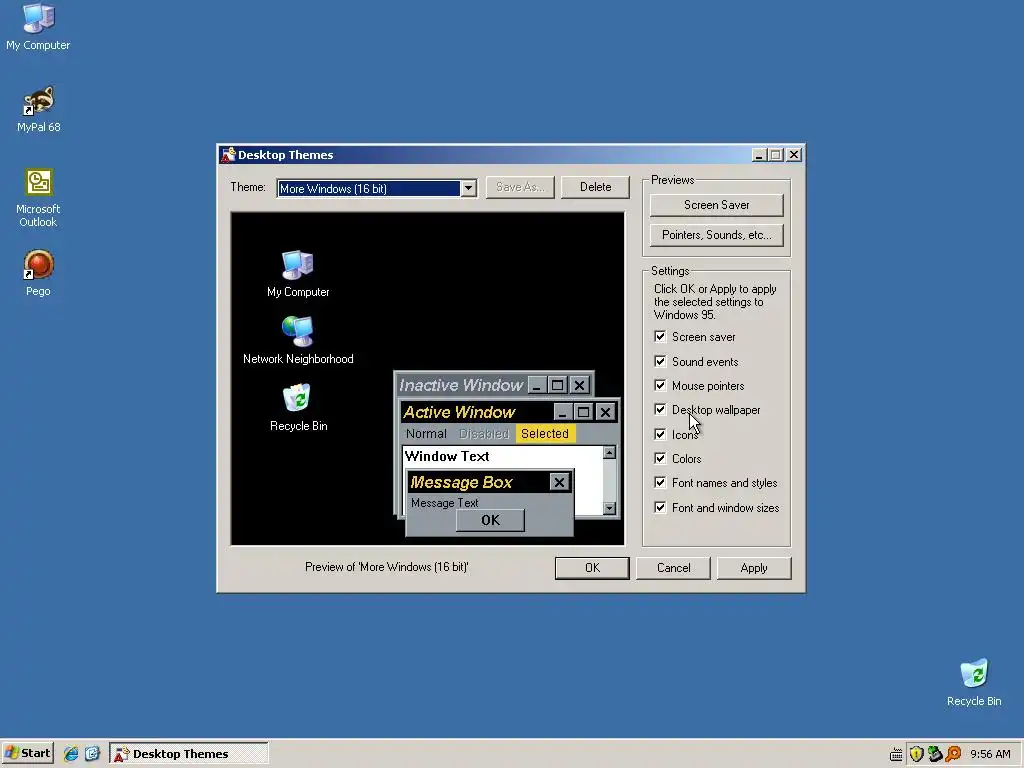This screenshot has height=768, width=1024.
Task: Click the Theme combo box text field
Action: [x=369, y=189]
